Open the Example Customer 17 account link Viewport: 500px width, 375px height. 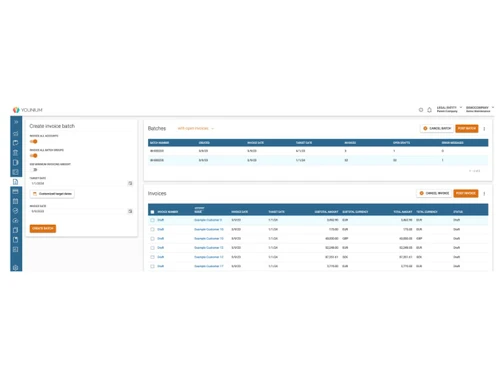click(209, 266)
